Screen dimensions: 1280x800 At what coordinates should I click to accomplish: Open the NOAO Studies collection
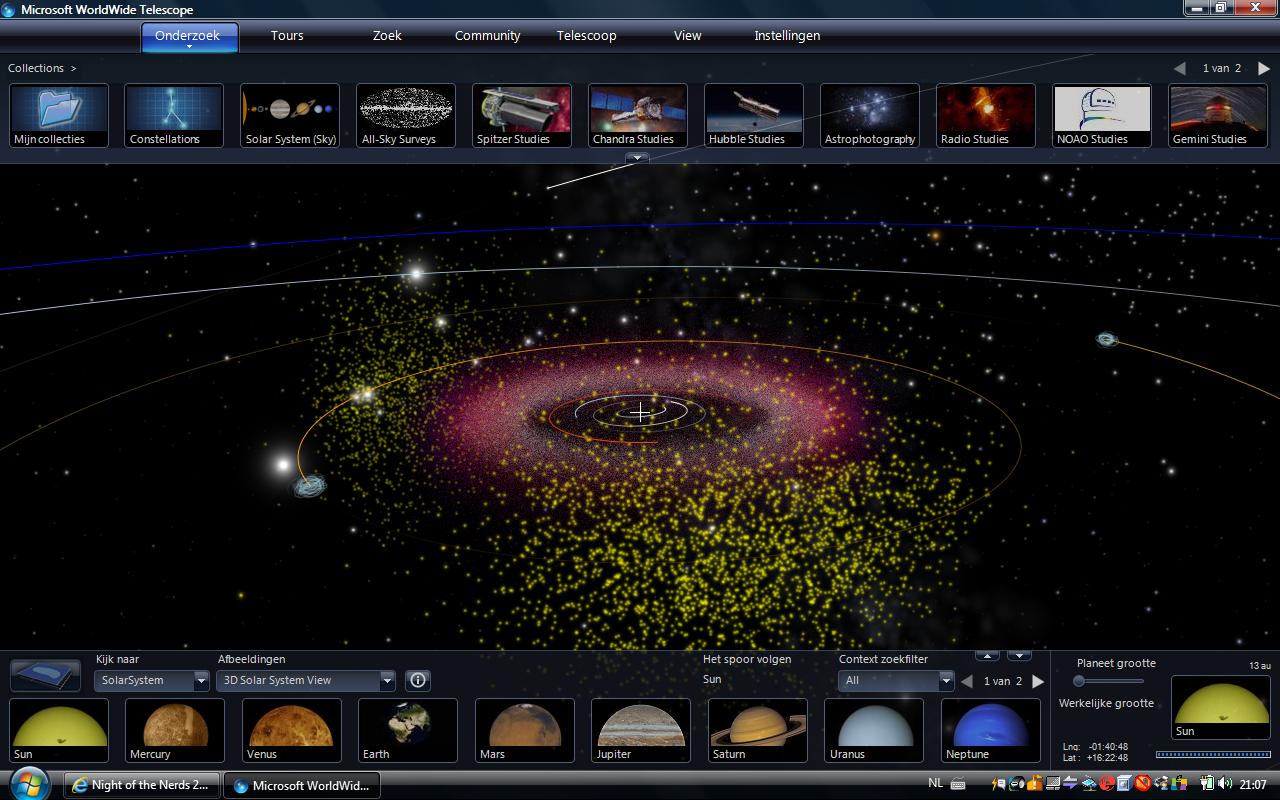1102,116
